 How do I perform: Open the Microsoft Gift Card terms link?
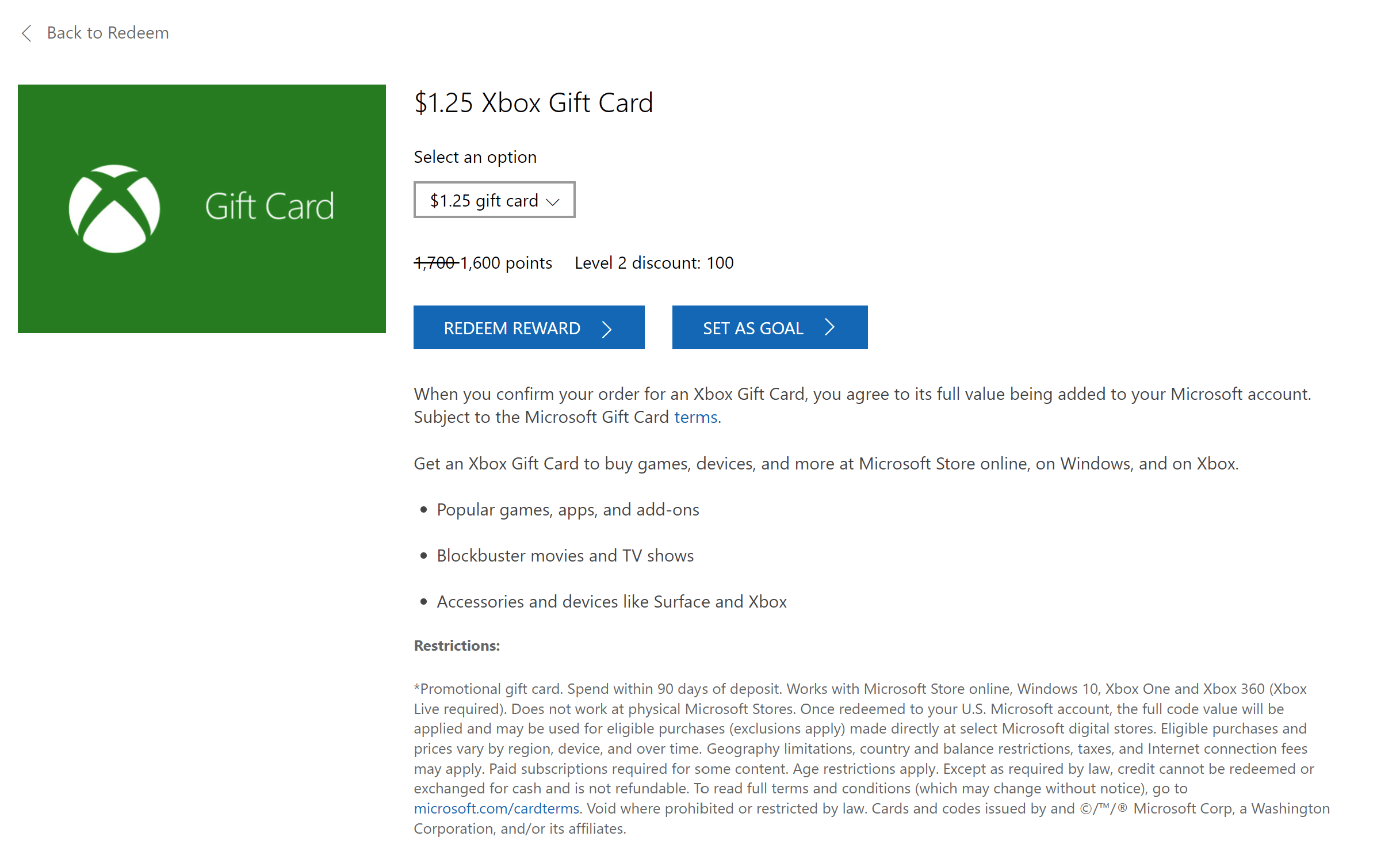click(x=695, y=417)
